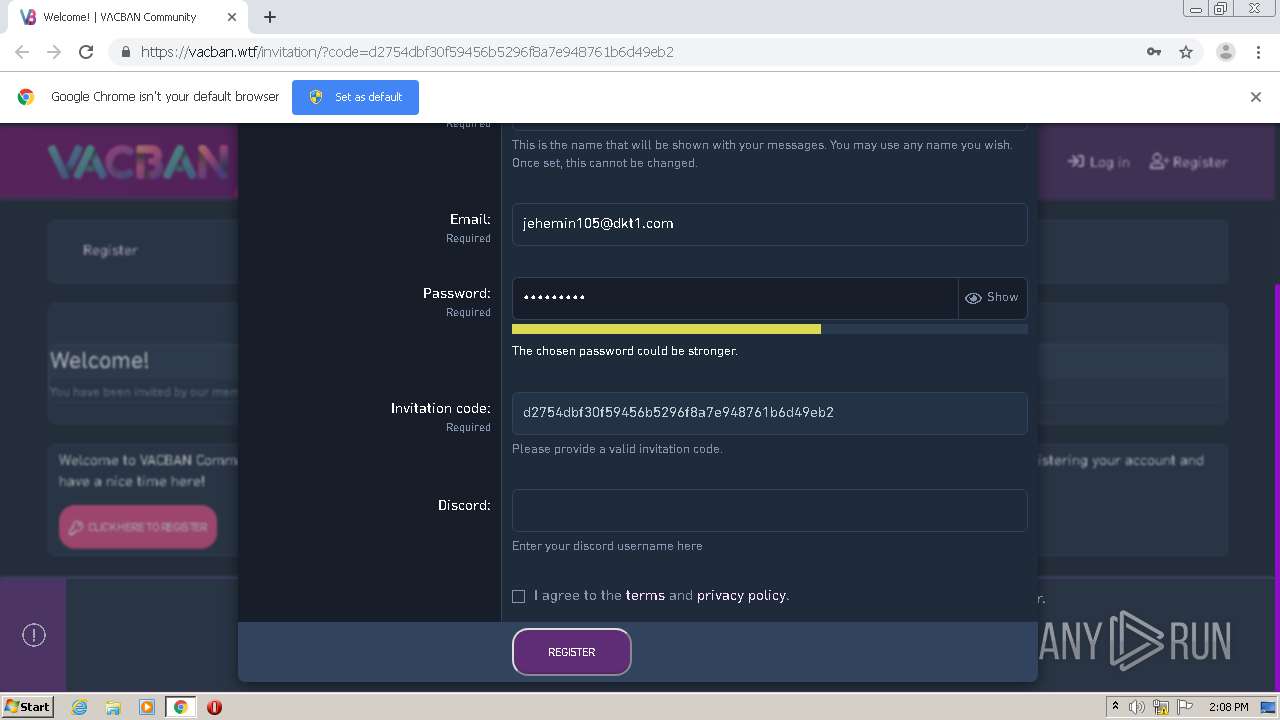The width and height of the screenshot is (1280, 720).
Task: Click the password strength meter bar
Action: (x=769, y=329)
